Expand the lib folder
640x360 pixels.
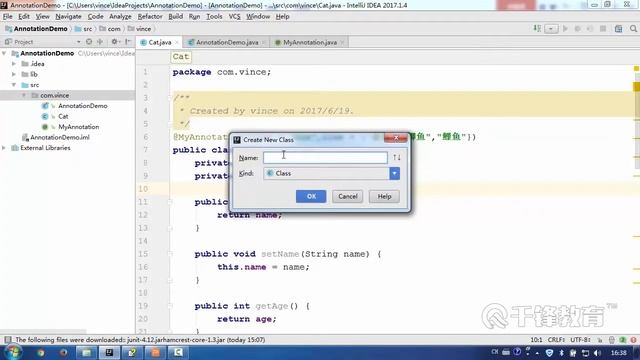[x=14, y=75]
